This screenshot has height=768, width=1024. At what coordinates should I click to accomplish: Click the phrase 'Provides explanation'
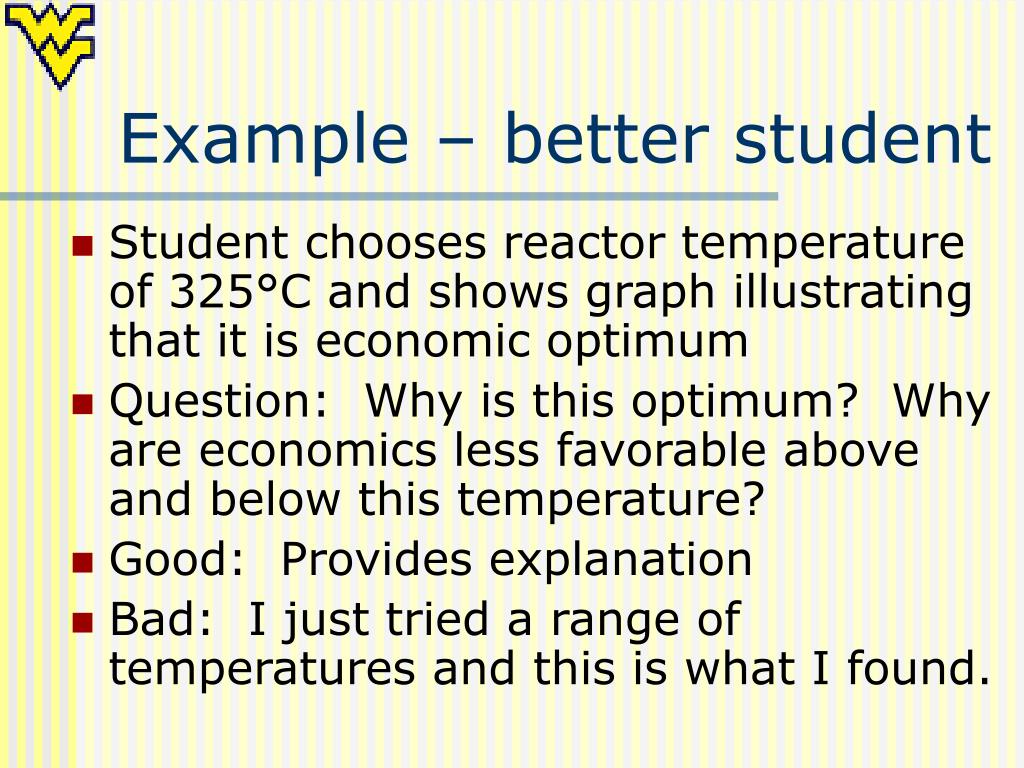[517, 559]
